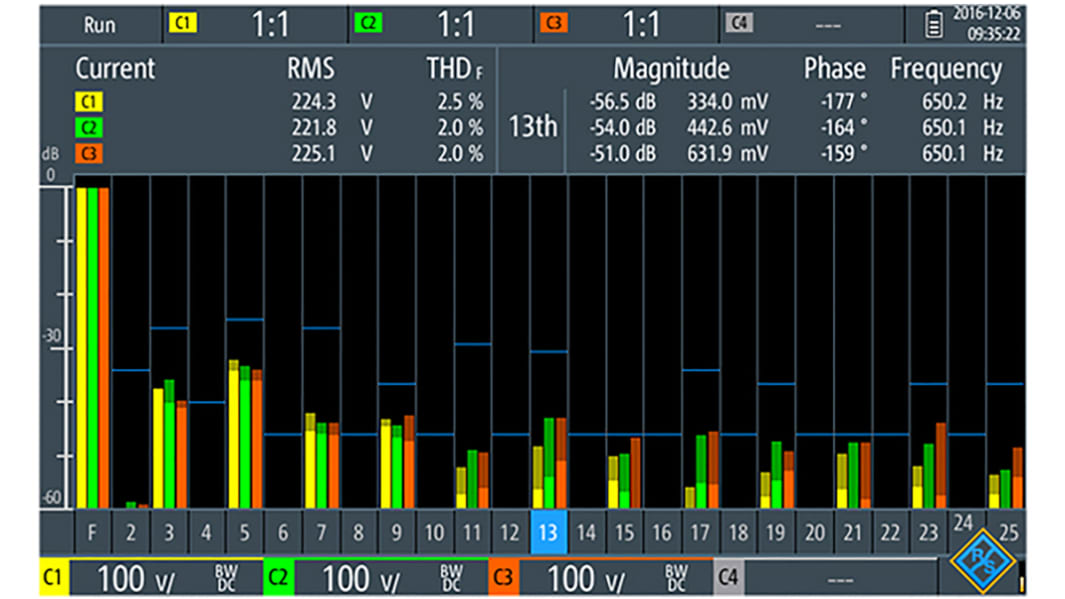Select harmonic 22 on the axis
This screenshot has width=1065, height=599.
point(890,532)
